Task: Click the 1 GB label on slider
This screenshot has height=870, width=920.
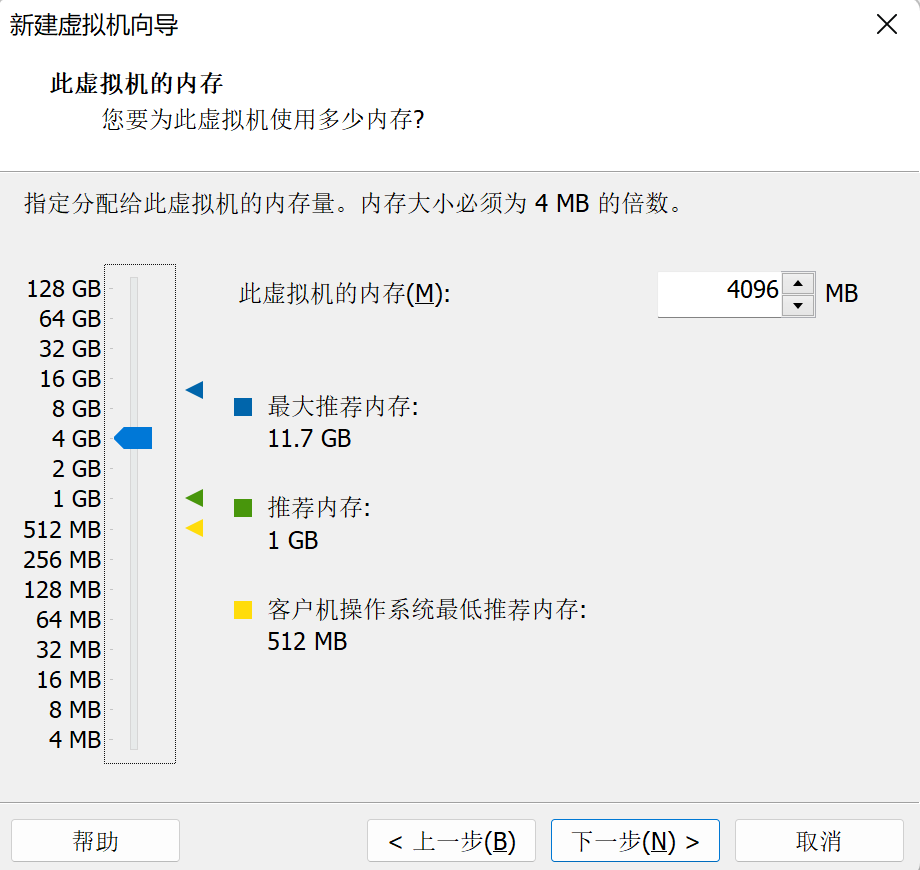Action: [77, 499]
